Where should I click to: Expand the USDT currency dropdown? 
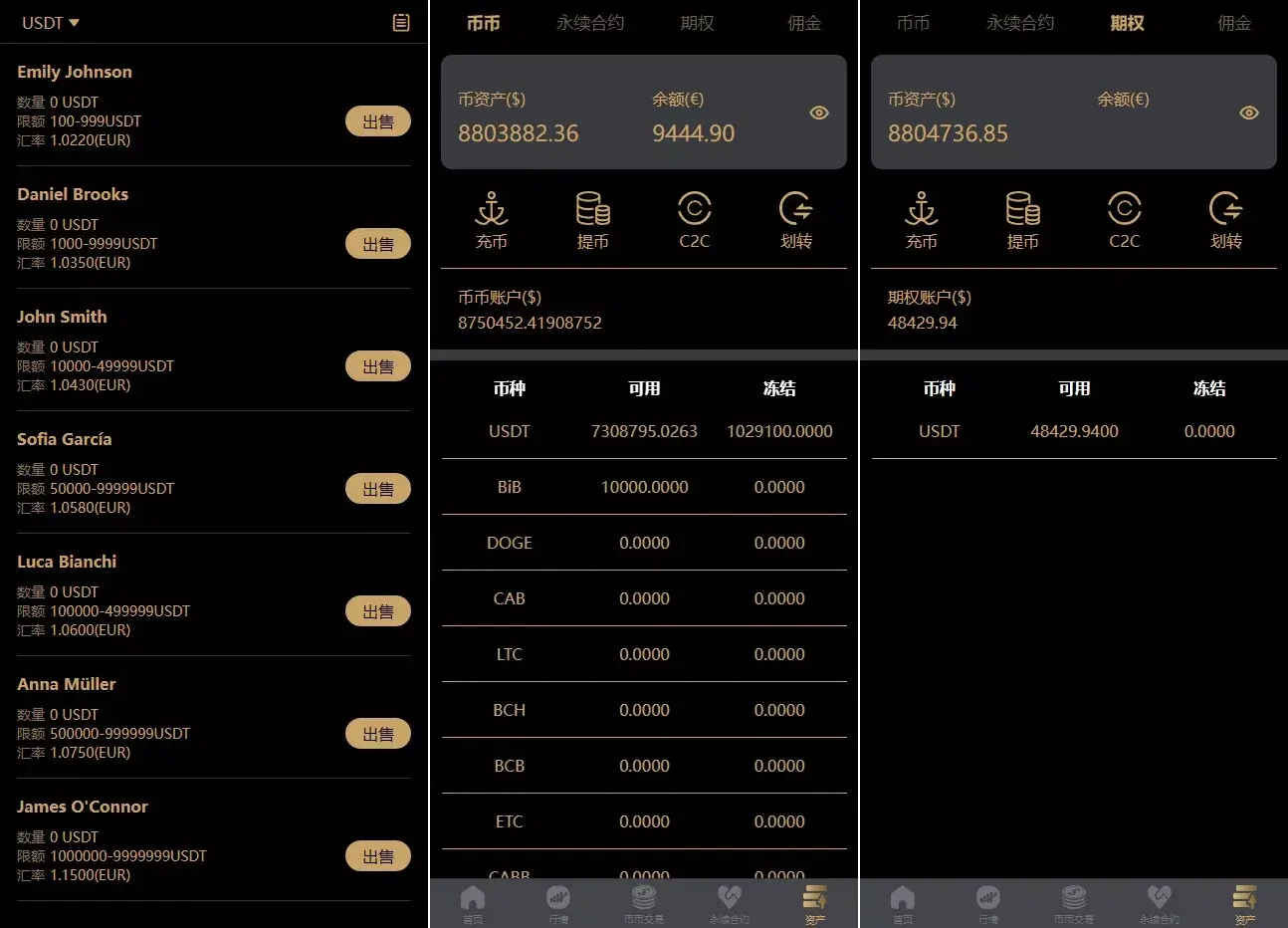click(51, 23)
